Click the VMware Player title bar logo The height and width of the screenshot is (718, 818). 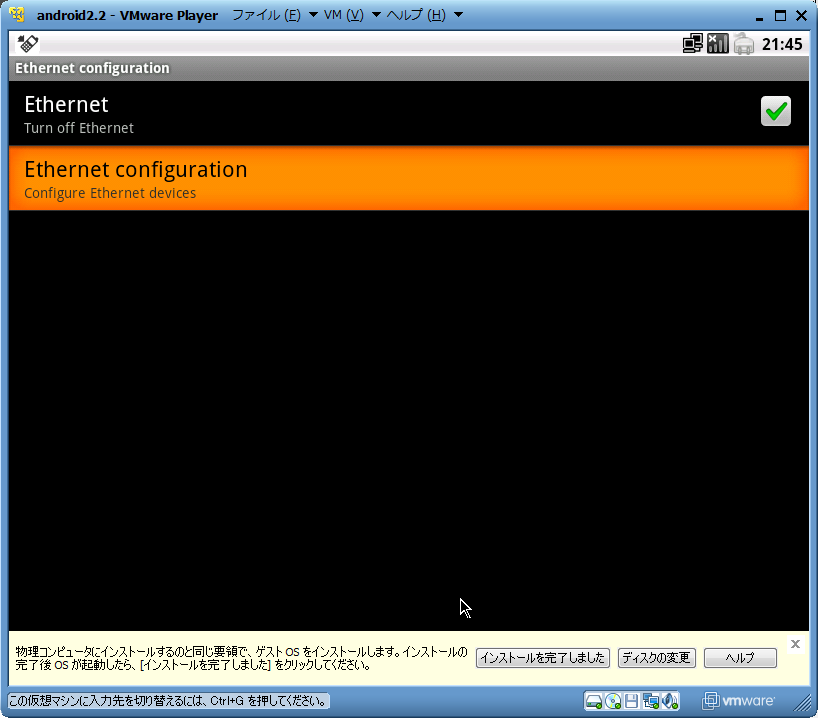17,15
